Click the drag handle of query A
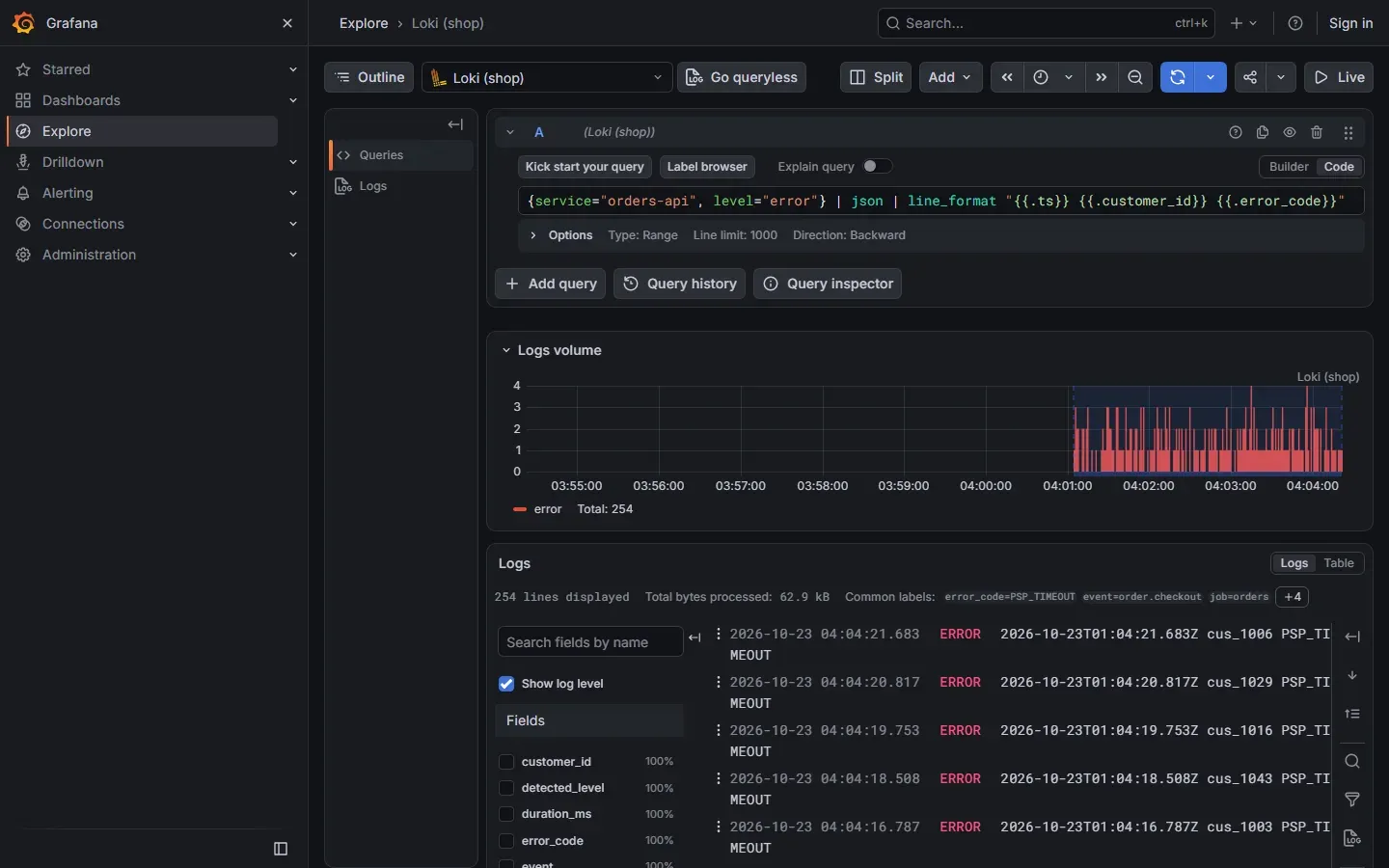The width and height of the screenshot is (1389, 868). [x=1348, y=132]
